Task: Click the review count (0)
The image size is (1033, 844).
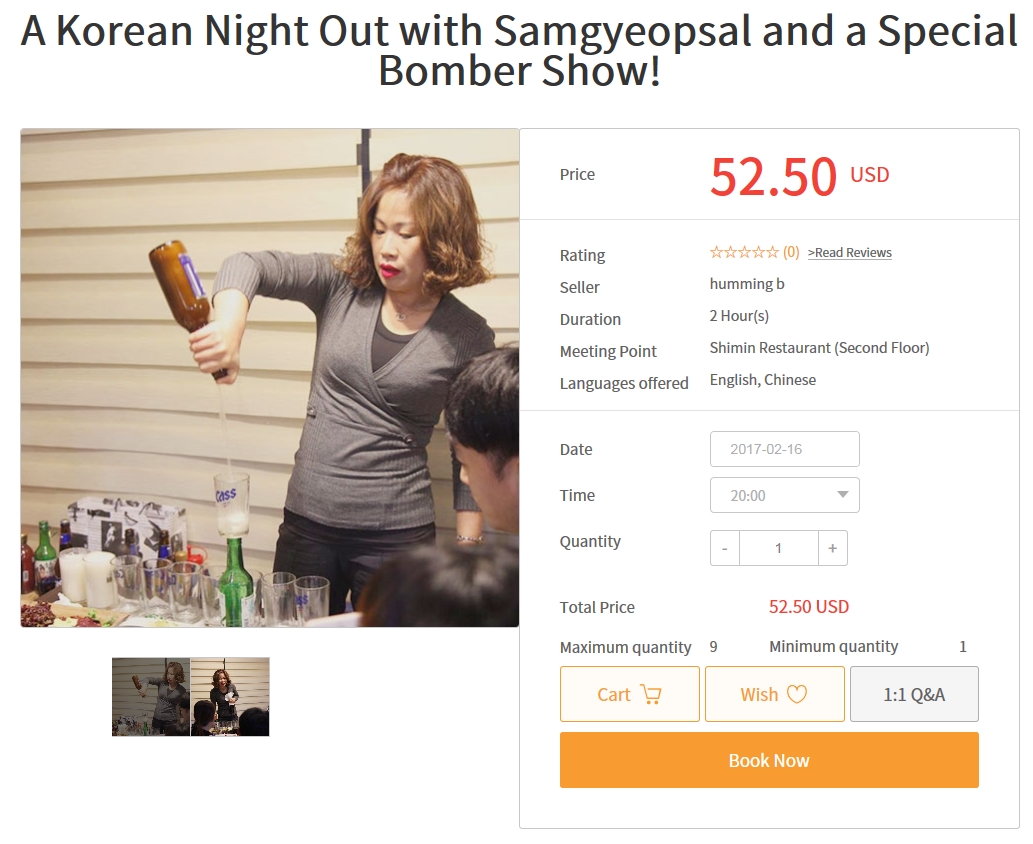Action: point(791,253)
